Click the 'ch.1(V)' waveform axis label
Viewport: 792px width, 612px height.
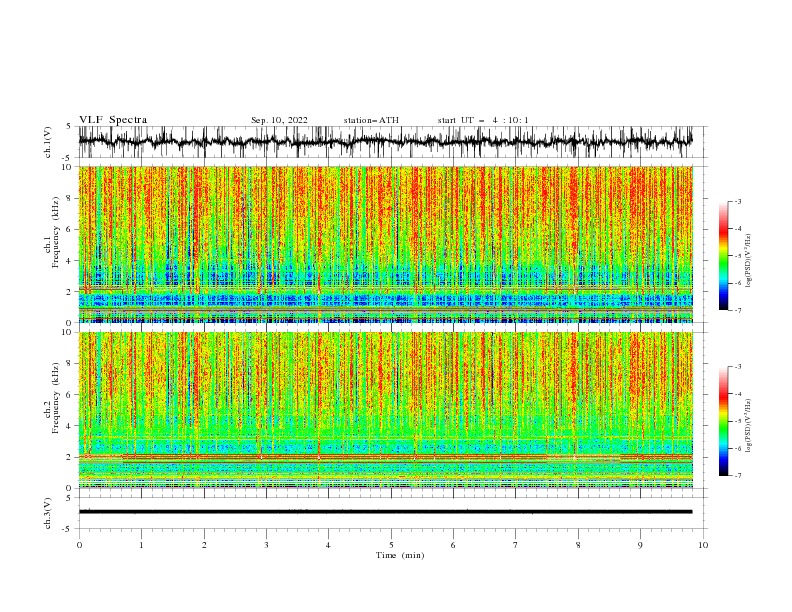[x=48, y=142]
